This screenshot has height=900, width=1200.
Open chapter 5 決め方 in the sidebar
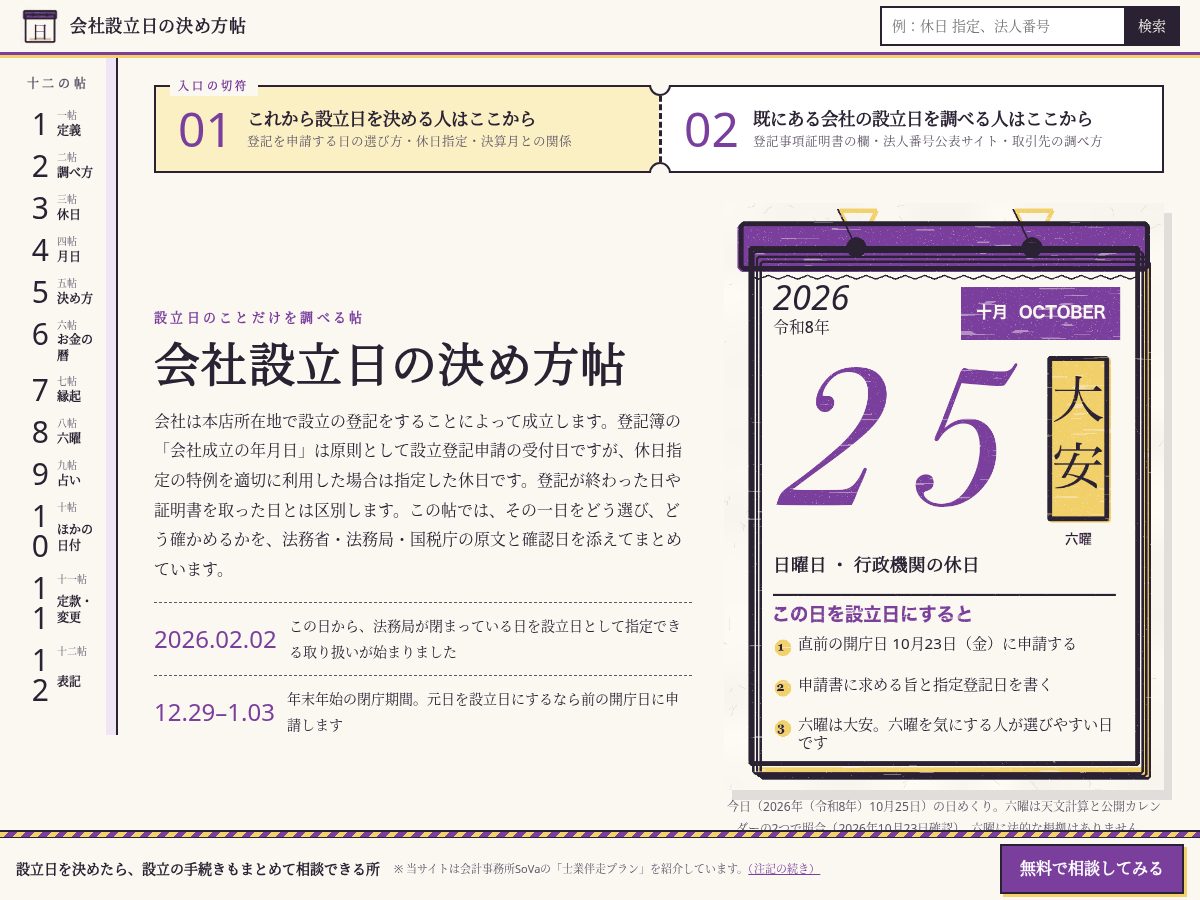pyautogui.click(x=62, y=291)
